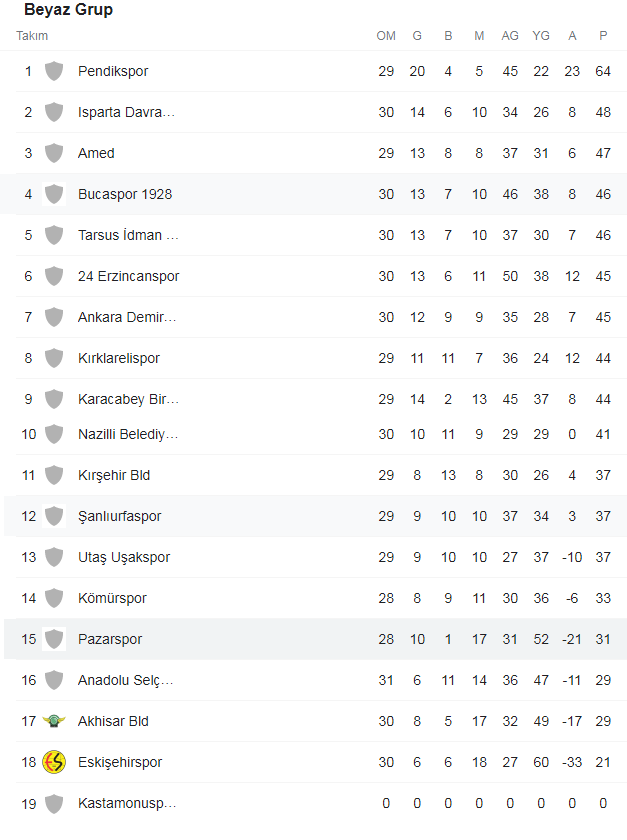Click the OM matches played column header

pos(386,36)
